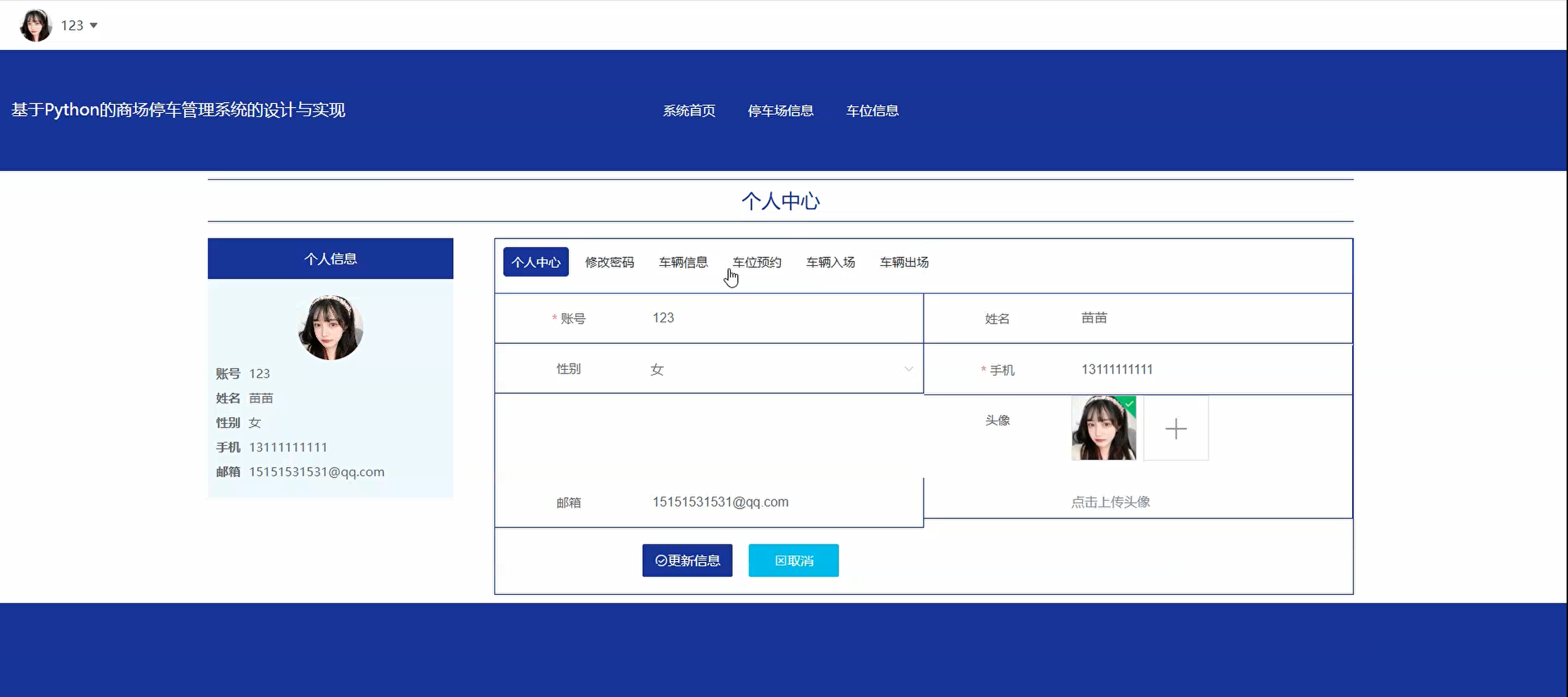Expand the dropdown arrow next to 女
This screenshot has width=1568, height=697.
909,369
